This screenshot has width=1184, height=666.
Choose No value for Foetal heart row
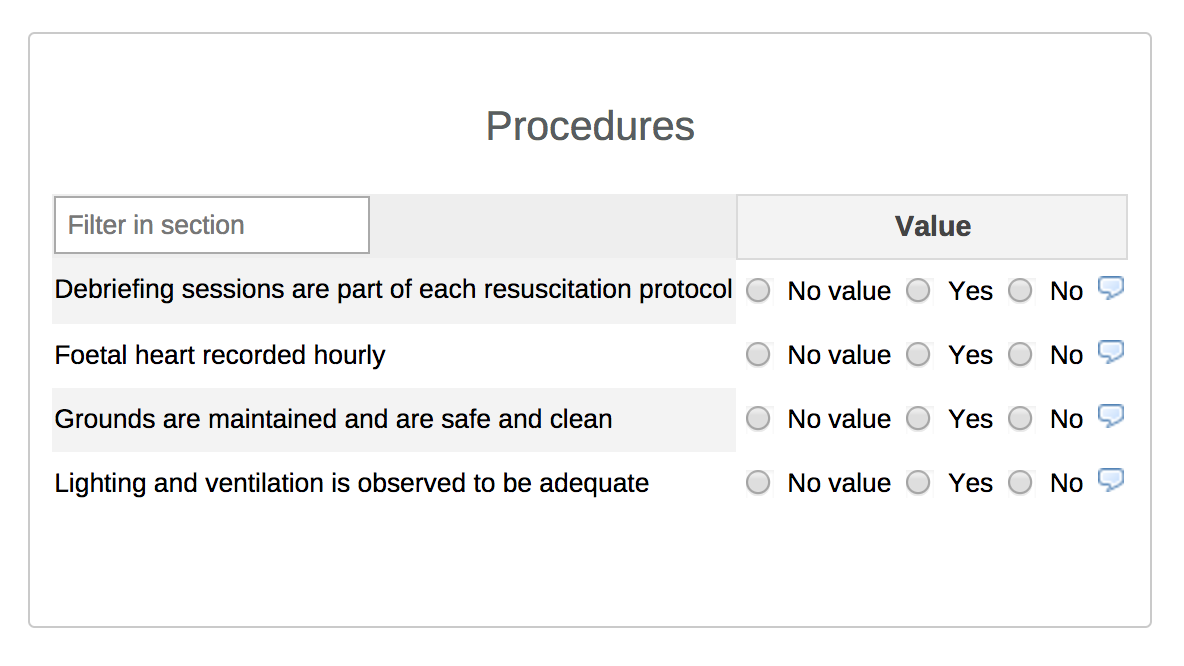coord(758,355)
